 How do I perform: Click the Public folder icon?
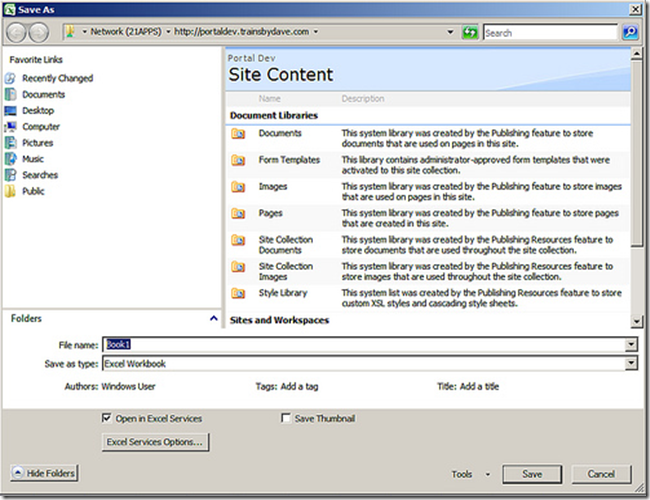pyautogui.click(x=10, y=191)
